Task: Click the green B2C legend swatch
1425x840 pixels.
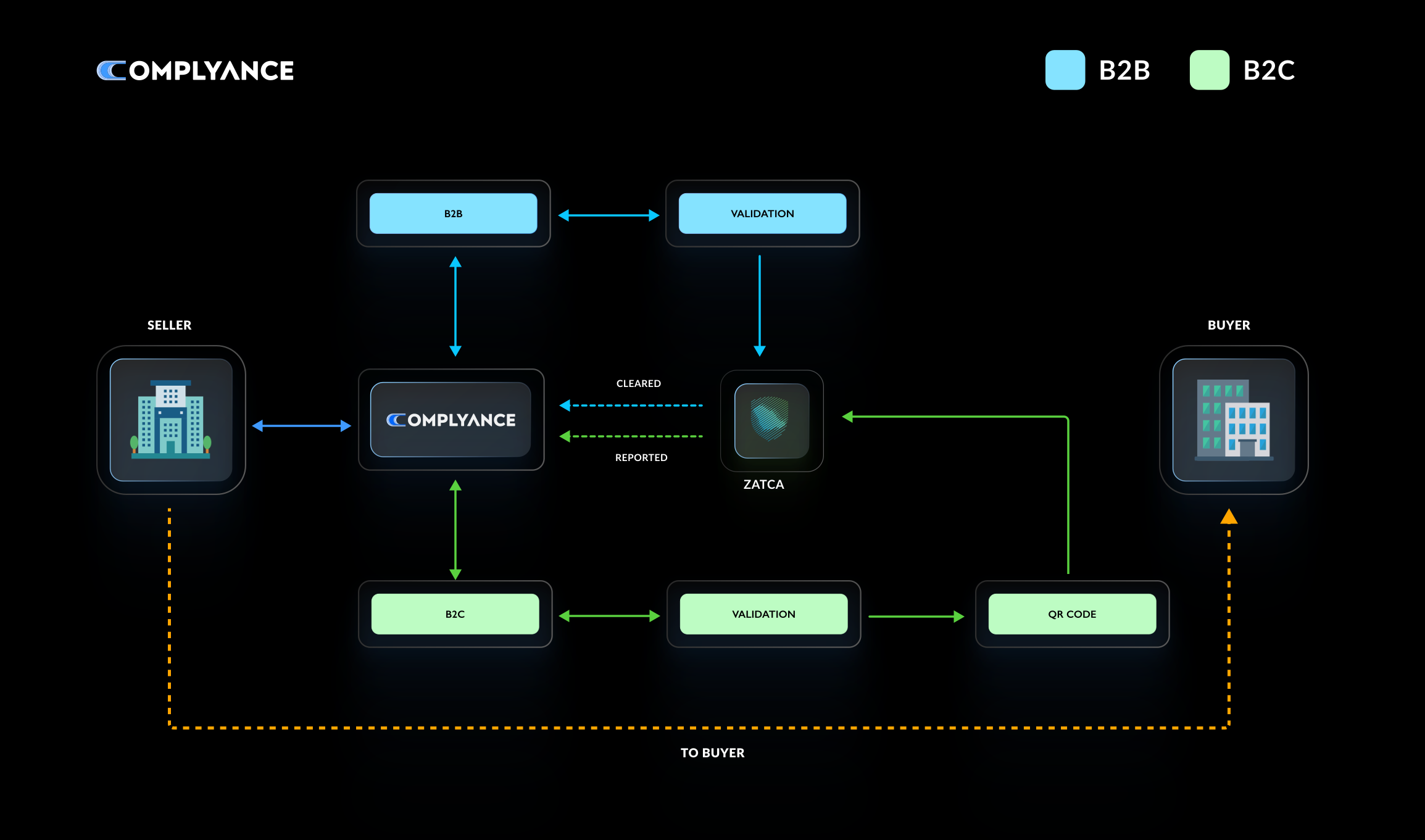Action: click(x=1210, y=70)
